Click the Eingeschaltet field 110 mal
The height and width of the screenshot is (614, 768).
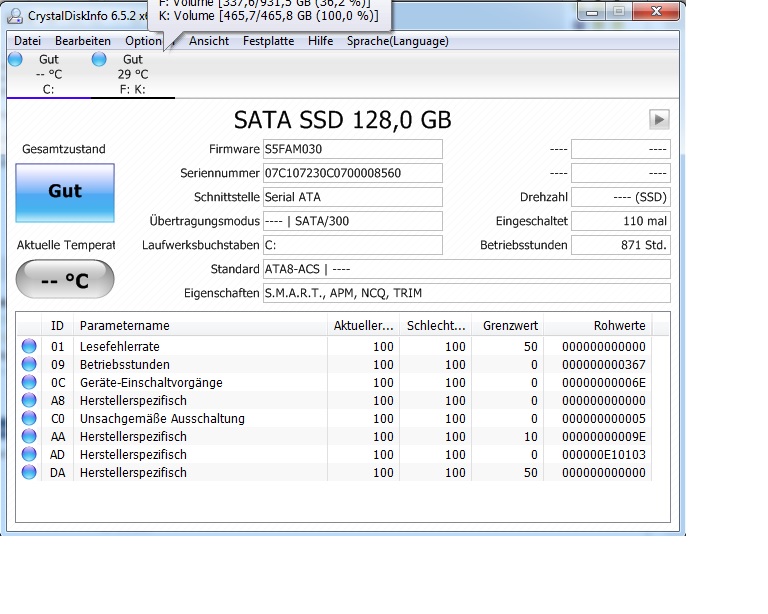[x=621, y=221]
